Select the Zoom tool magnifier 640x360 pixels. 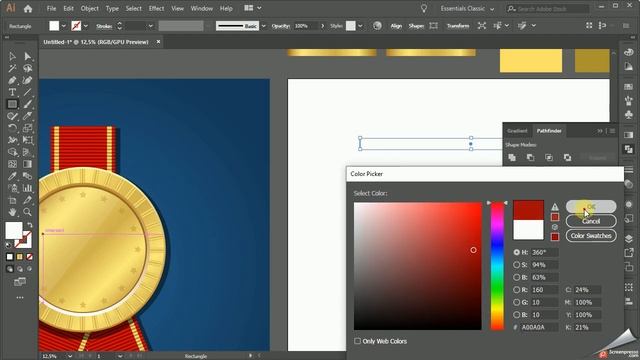tap(27, 212)
